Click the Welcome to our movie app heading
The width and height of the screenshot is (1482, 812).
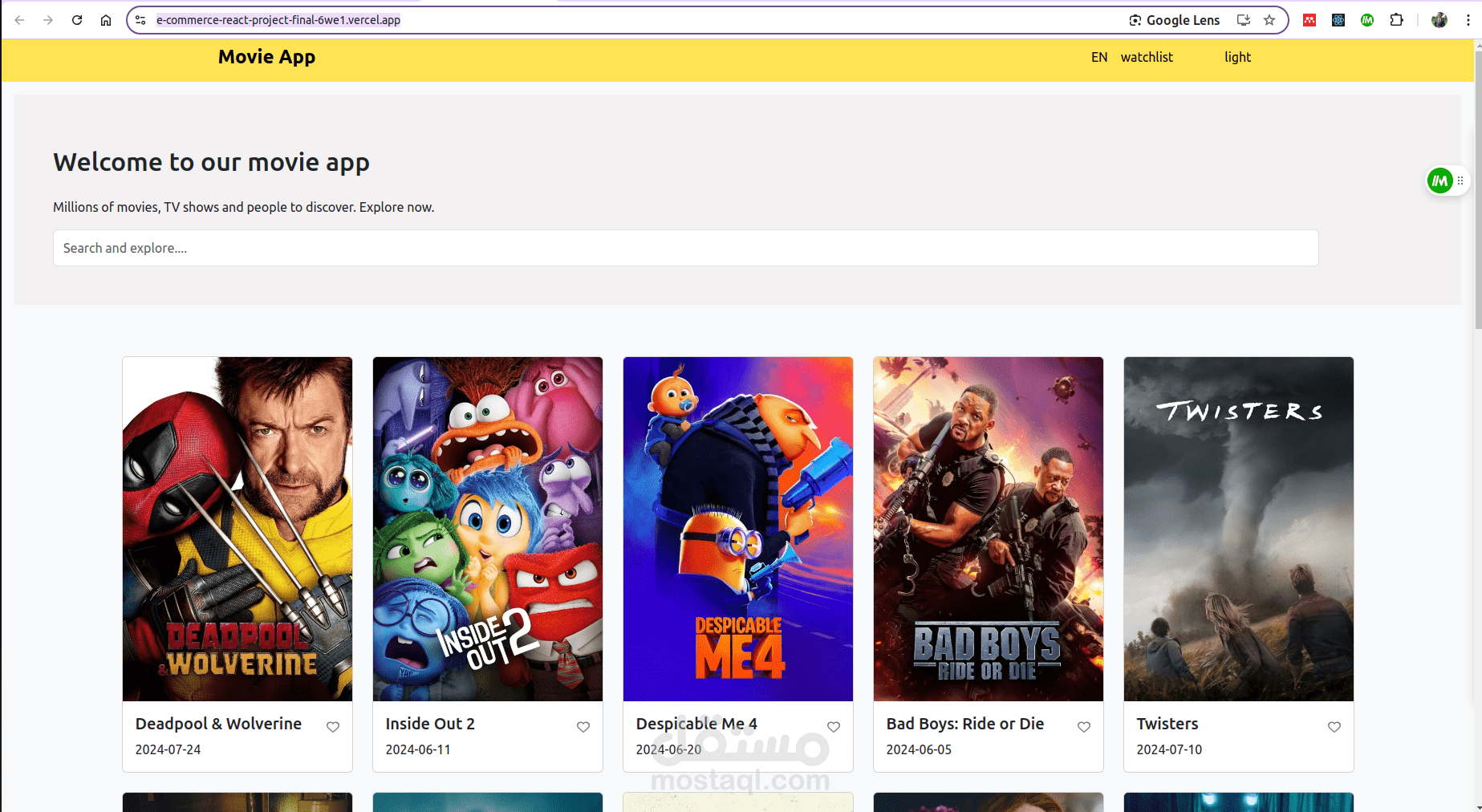point(212,163)
